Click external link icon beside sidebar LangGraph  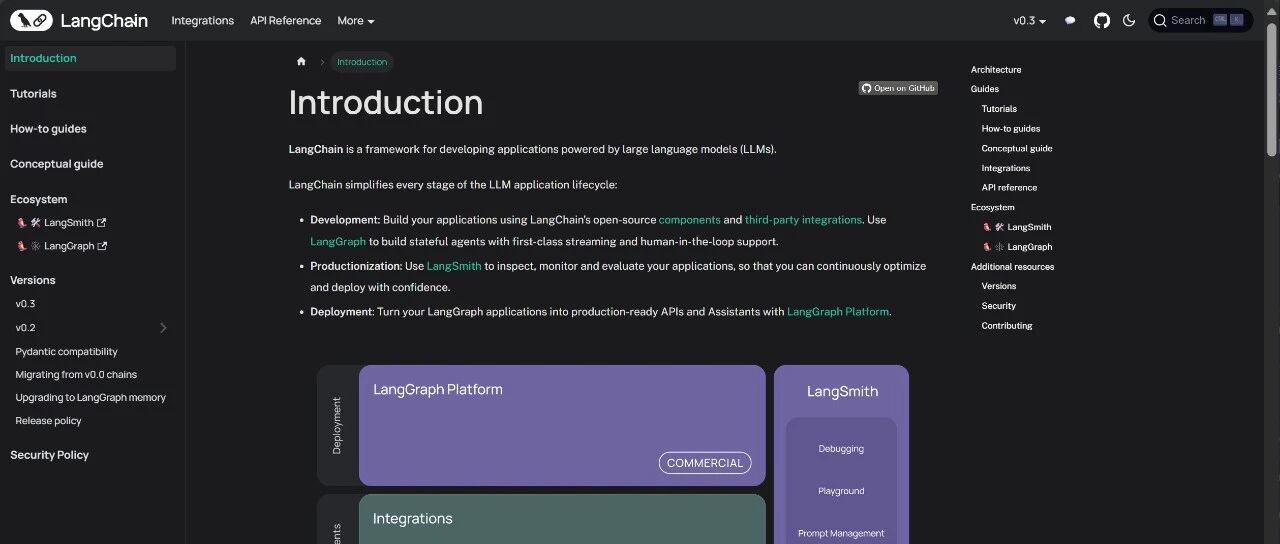click(102, 246)
